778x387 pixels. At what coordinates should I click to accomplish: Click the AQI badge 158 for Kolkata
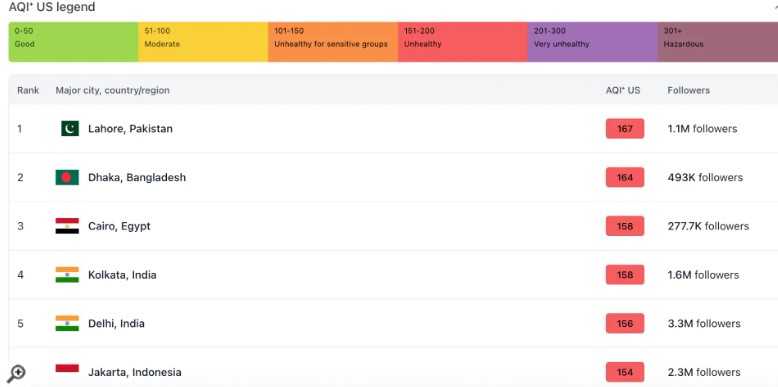(625, 274)
